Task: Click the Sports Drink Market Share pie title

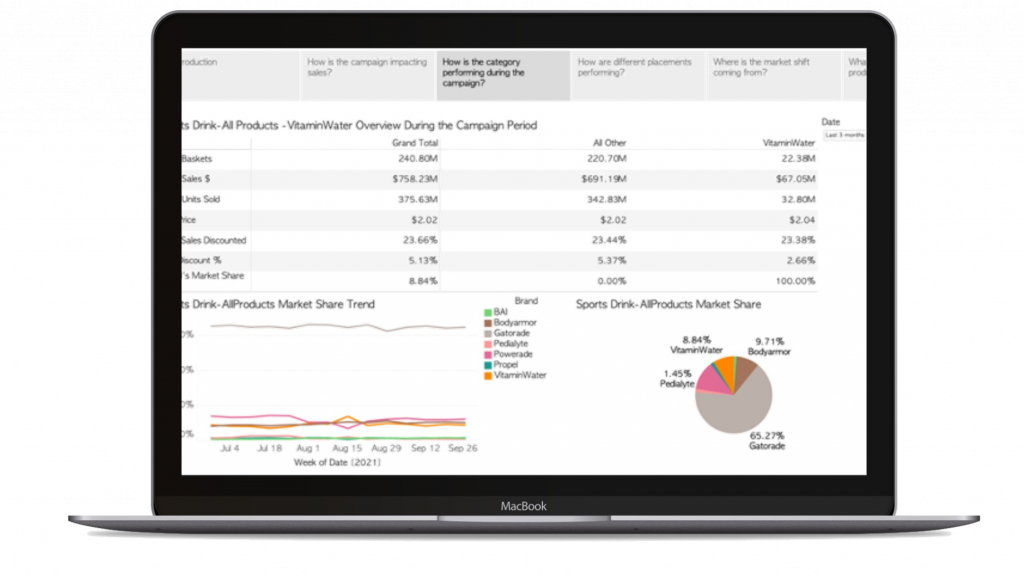Action: click(x=668, y=304)
